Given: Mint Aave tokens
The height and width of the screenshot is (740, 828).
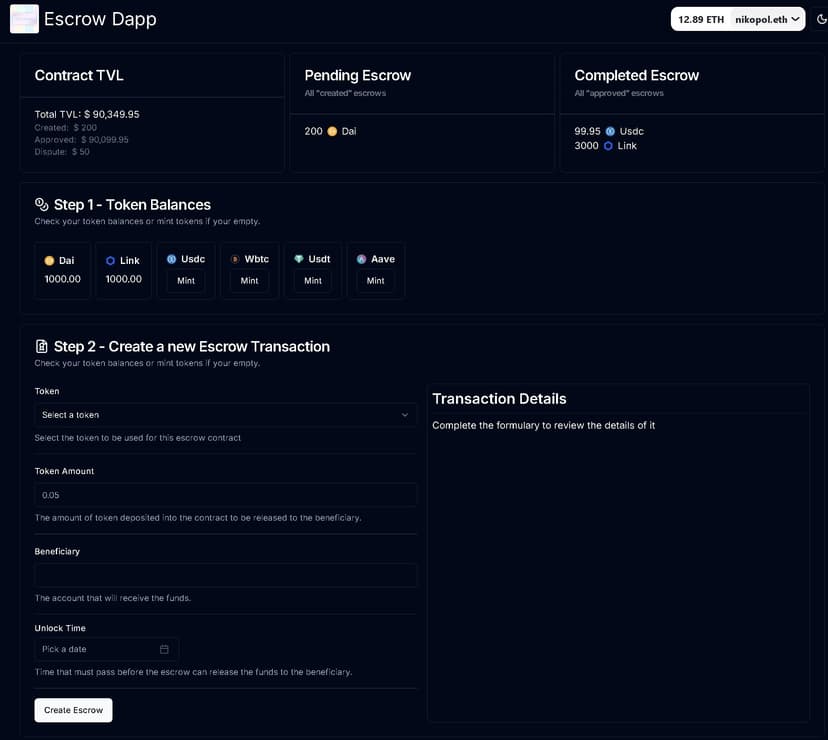Looking at the screenshot, I should pos(376,281).
